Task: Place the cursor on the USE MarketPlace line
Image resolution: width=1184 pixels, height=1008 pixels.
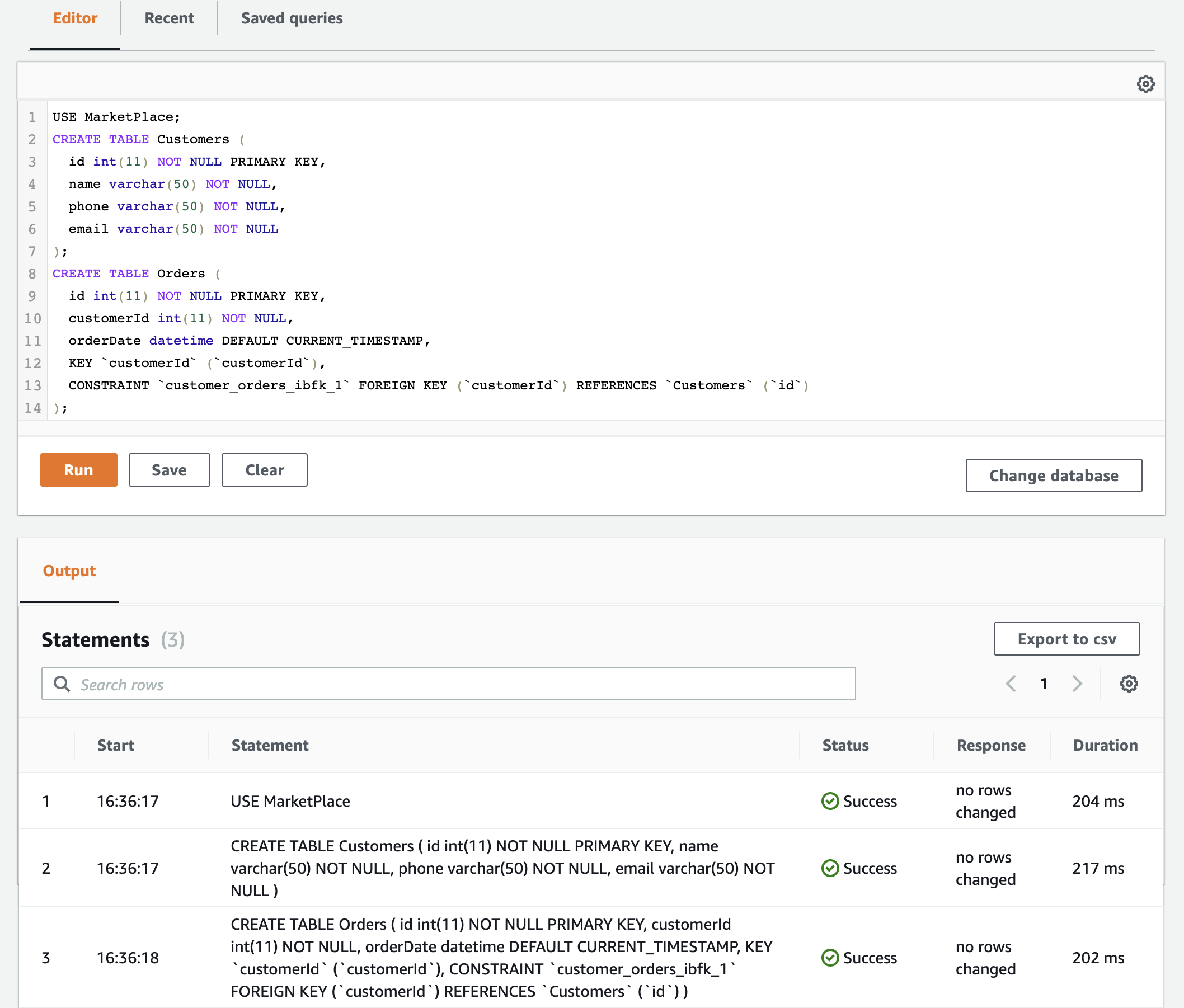Action: [116, 117]
